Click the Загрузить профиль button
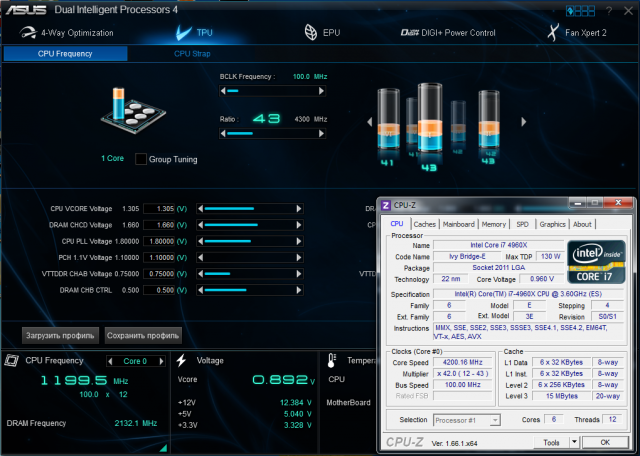This screenshot has height=456, width=640. click(x=60, y=336)
